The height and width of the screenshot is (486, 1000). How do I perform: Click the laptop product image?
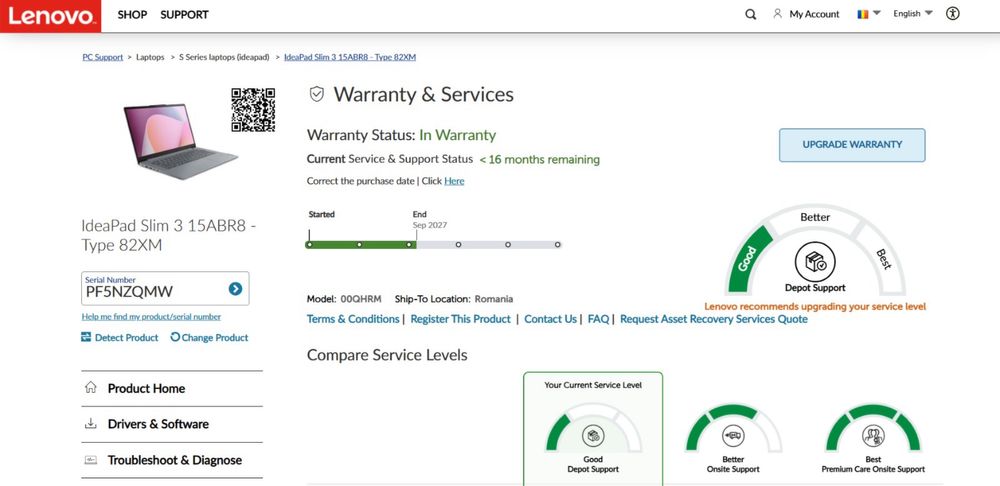[x=179, y=140]
